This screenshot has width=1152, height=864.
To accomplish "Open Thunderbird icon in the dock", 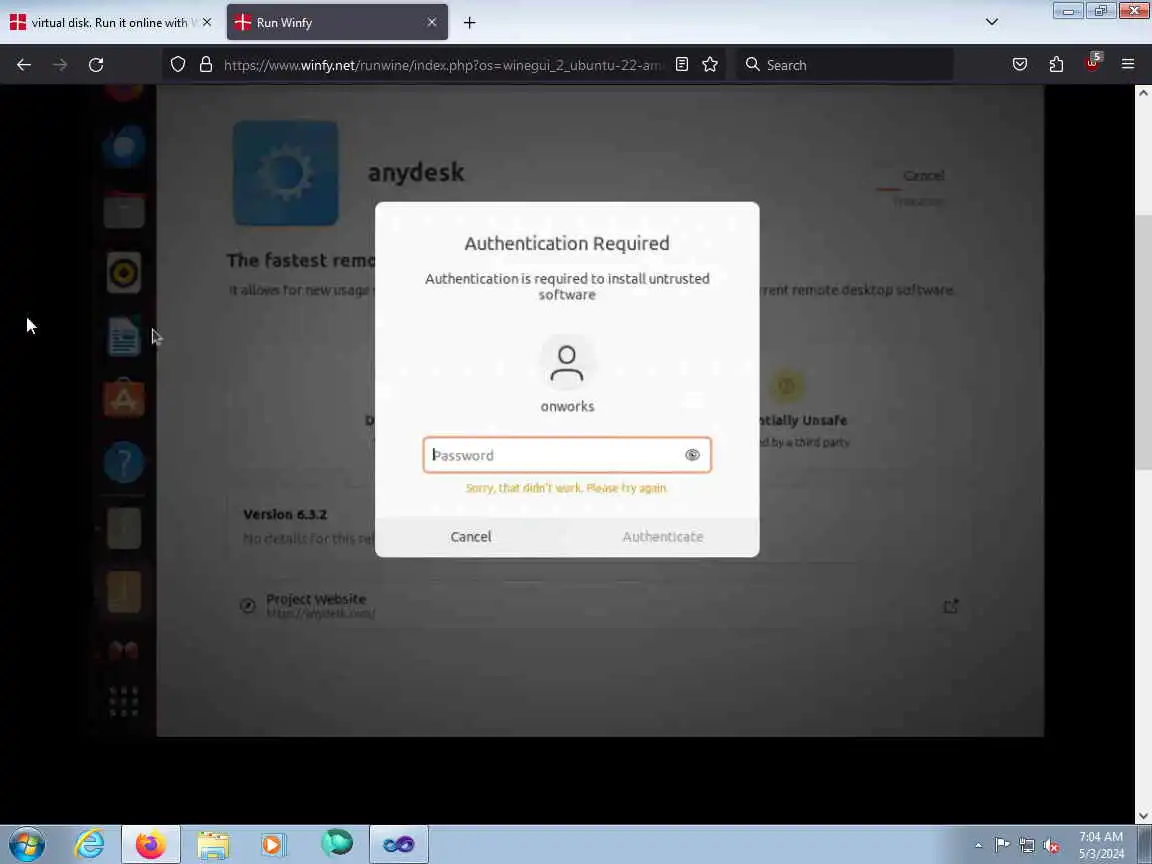I will (123, 147).
